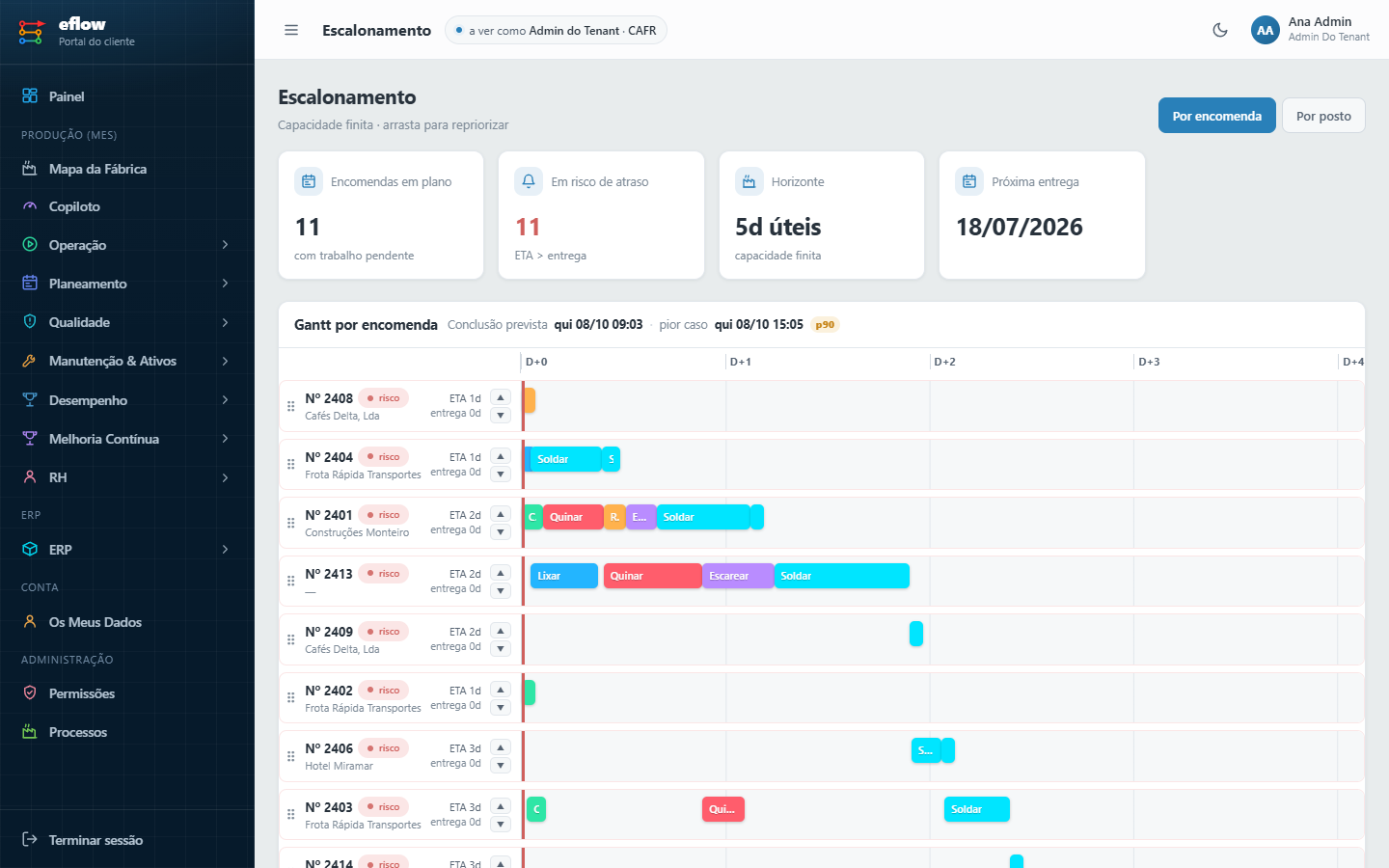
Task: Open the hamburger sidebar menu
Action: tap(291, 30)
